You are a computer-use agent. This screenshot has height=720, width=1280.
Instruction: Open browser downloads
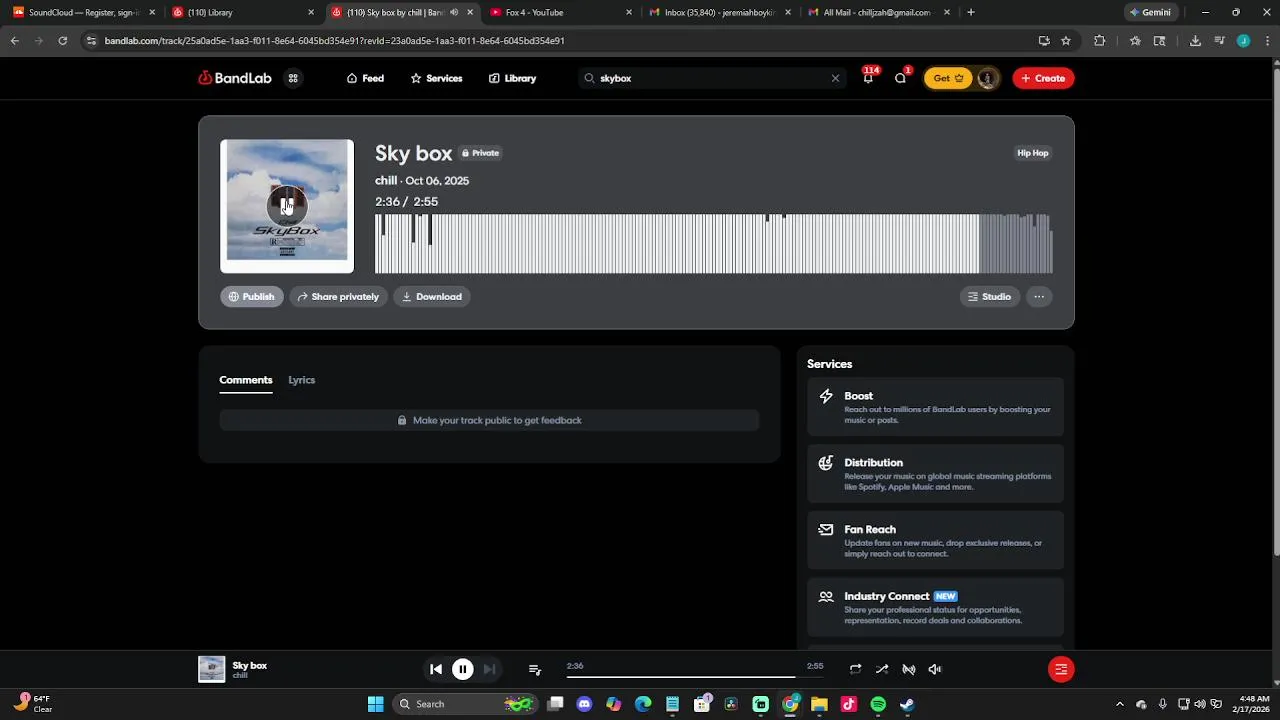coord(1195,41)
